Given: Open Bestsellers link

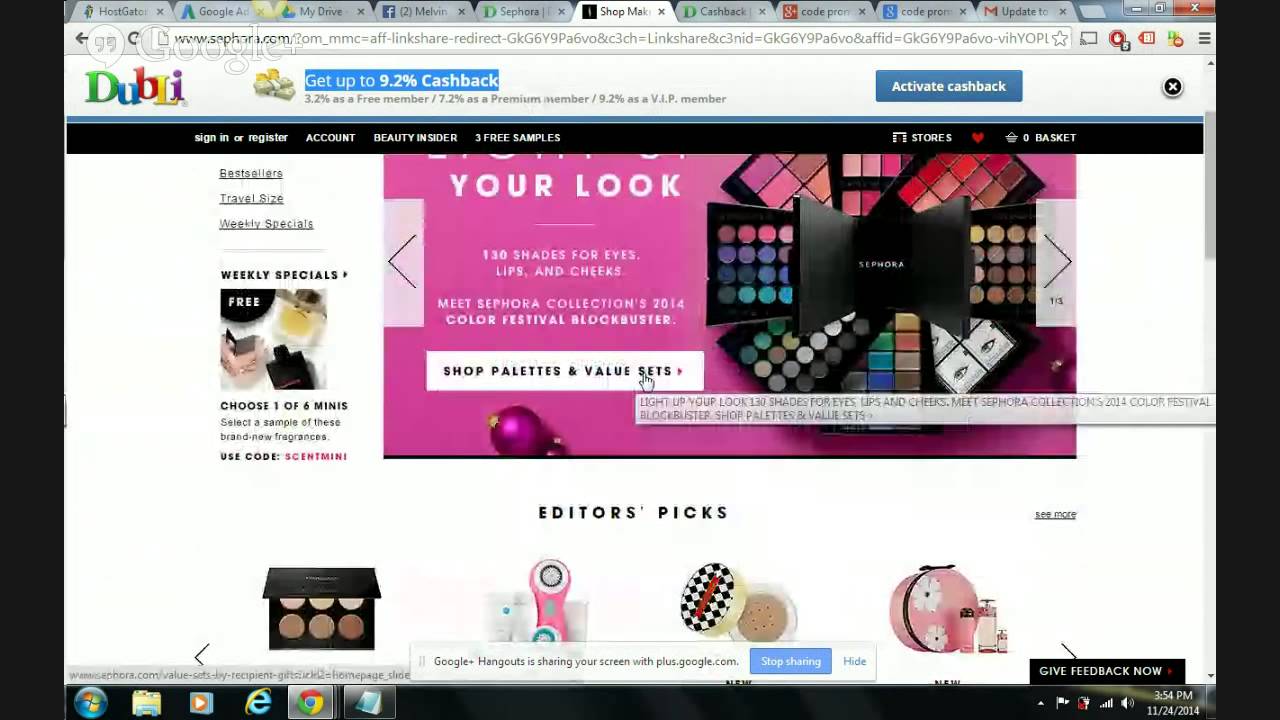Looking at the screenshot, I should (251, 173).
